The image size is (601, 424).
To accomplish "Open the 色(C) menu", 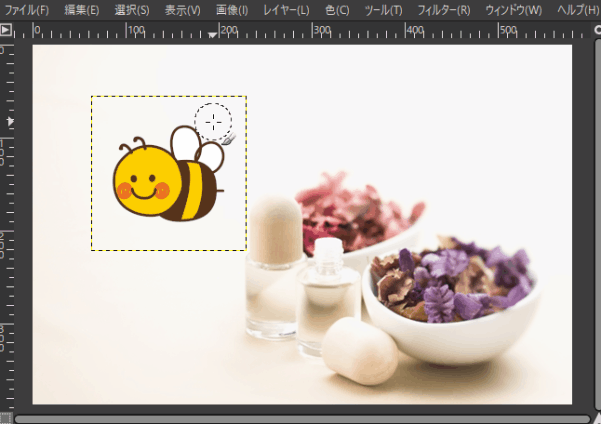I will (336, 10).
